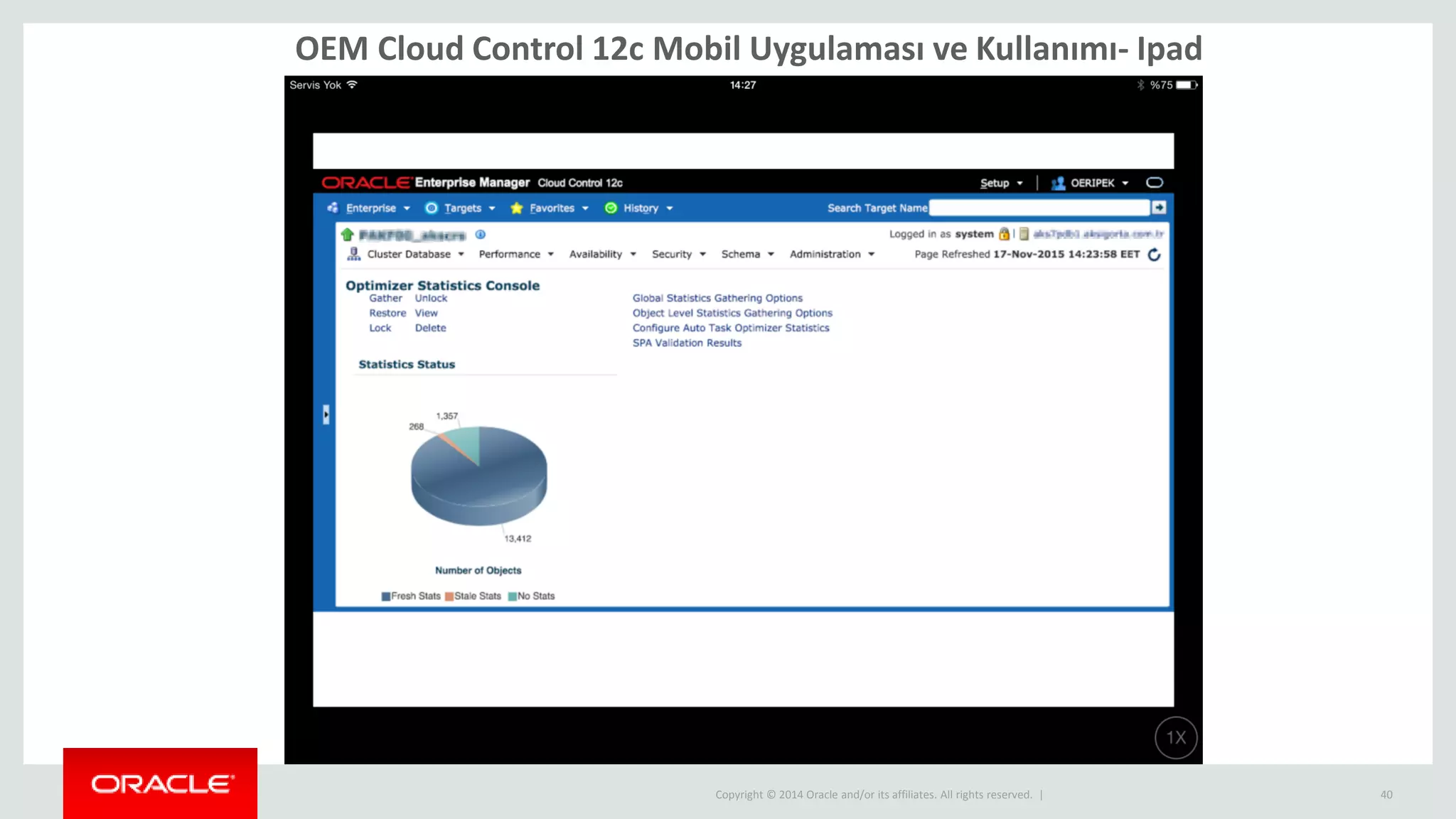Click the Unlock link
Image resolution: width=1456 pixels, height=819 pixels.
[431, 298]
